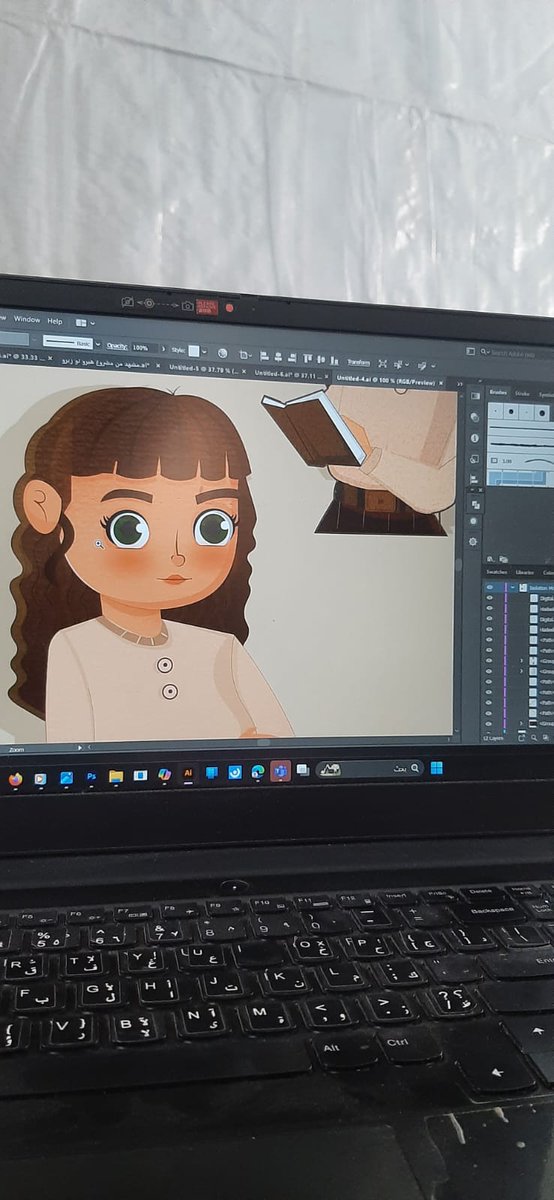This screenshot has height=1200, width=554.
Task: Click the Transform link in control bar
Action: [x=358, y=362]
